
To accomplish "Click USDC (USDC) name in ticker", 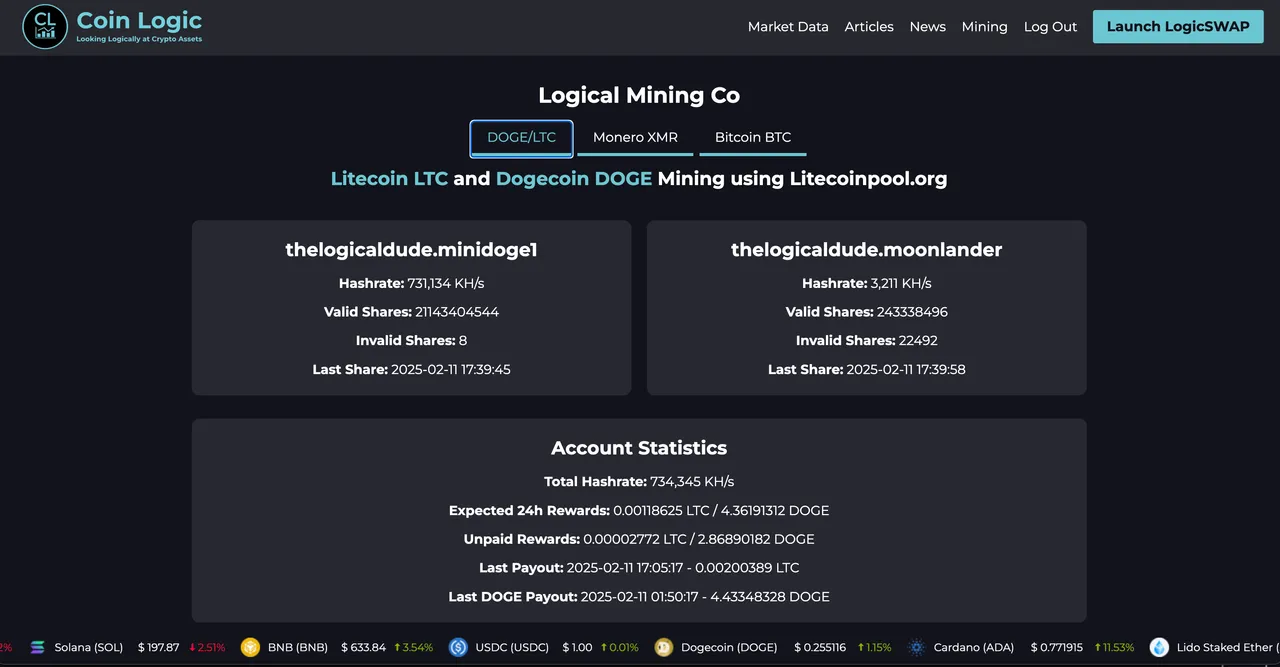I will 512,647.
